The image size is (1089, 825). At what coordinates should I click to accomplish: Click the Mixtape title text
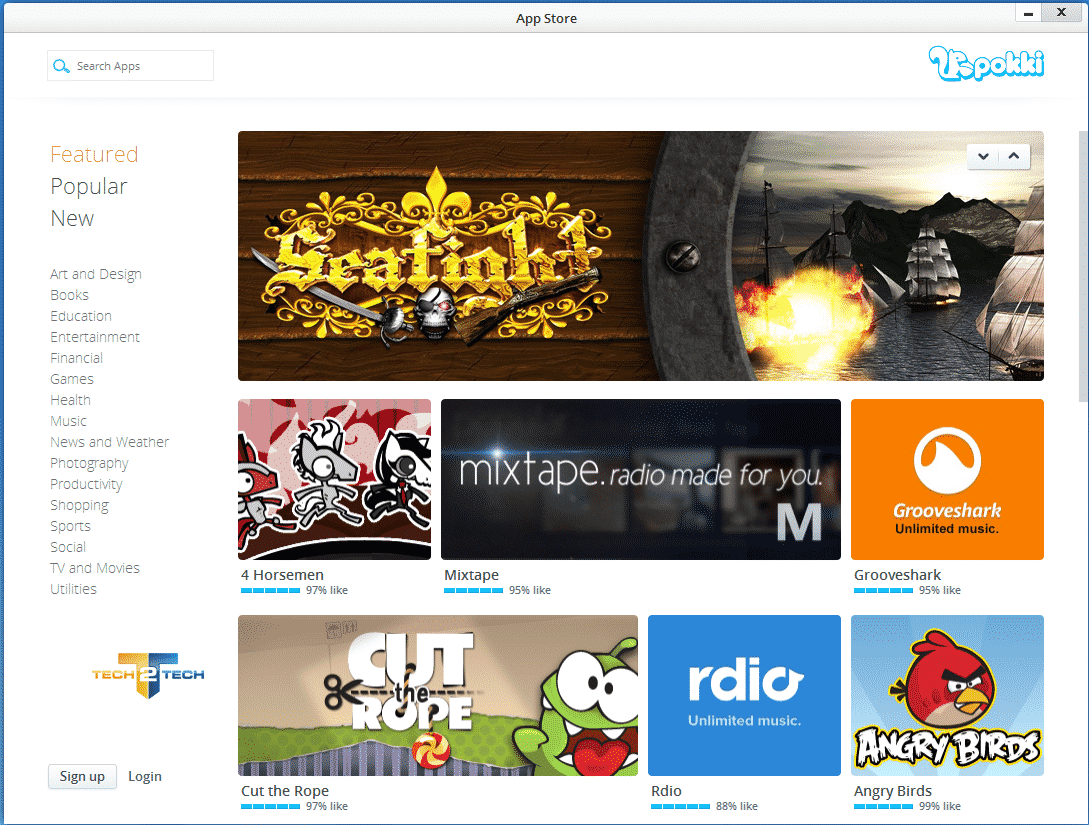click(x=472, y=575)
